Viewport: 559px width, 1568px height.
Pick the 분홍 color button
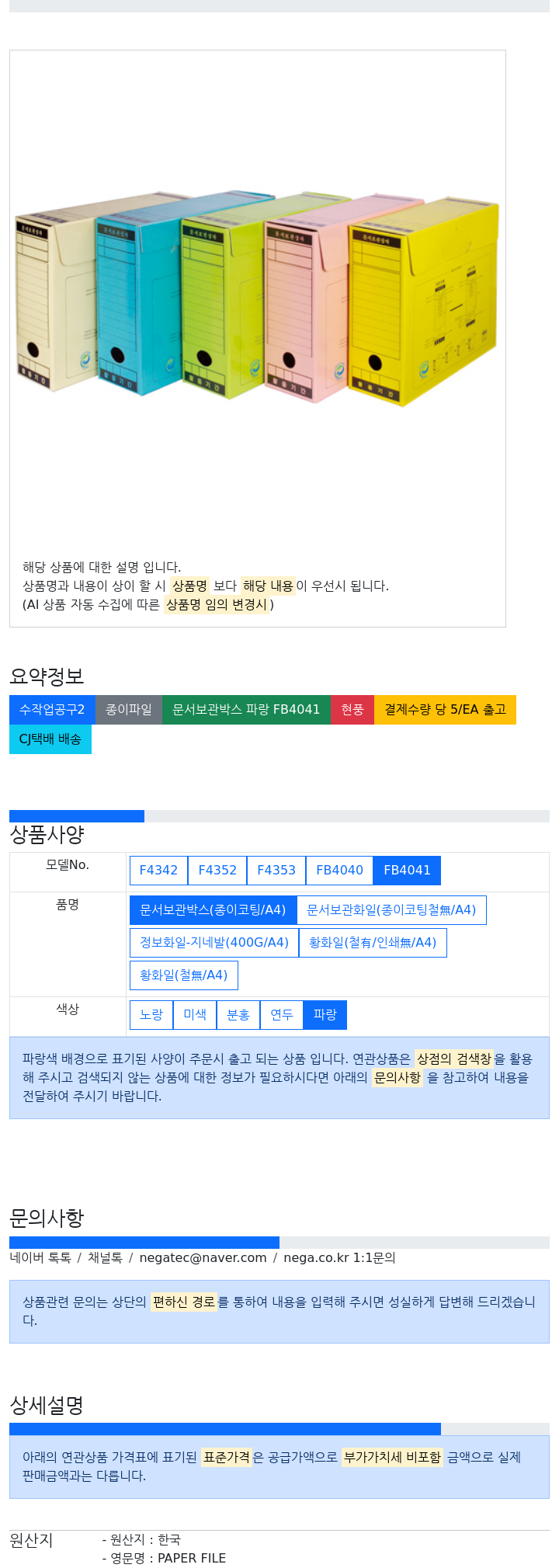[x=238, y=1014]
